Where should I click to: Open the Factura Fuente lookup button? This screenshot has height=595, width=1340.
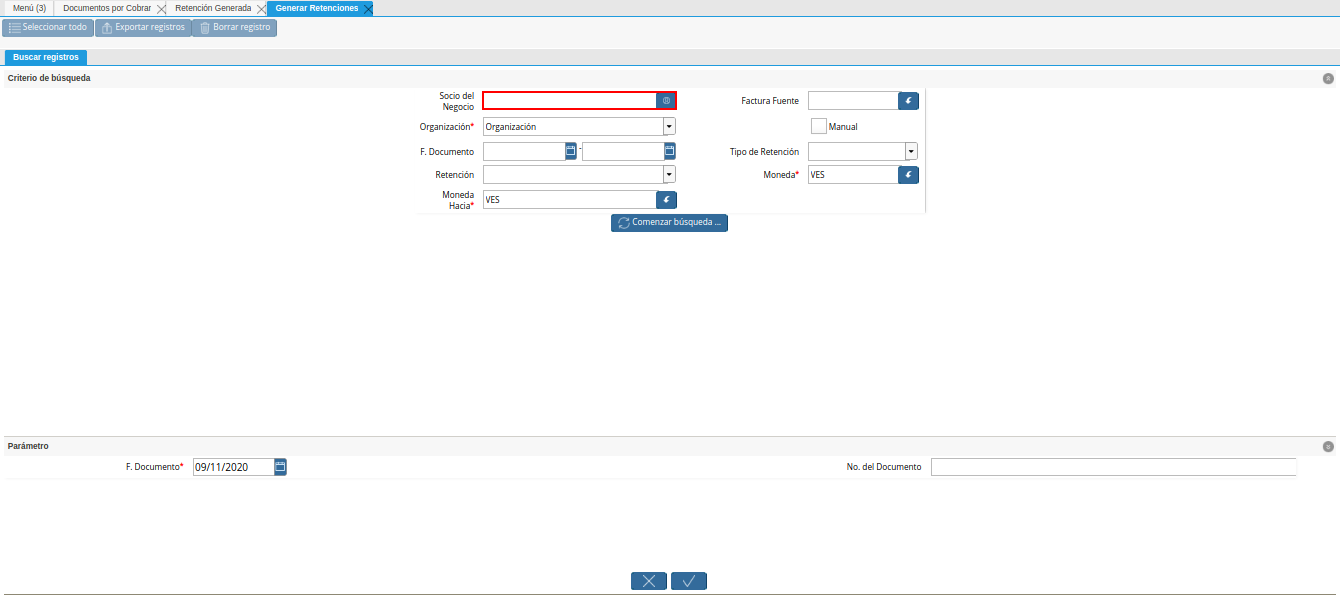[908, 101]
